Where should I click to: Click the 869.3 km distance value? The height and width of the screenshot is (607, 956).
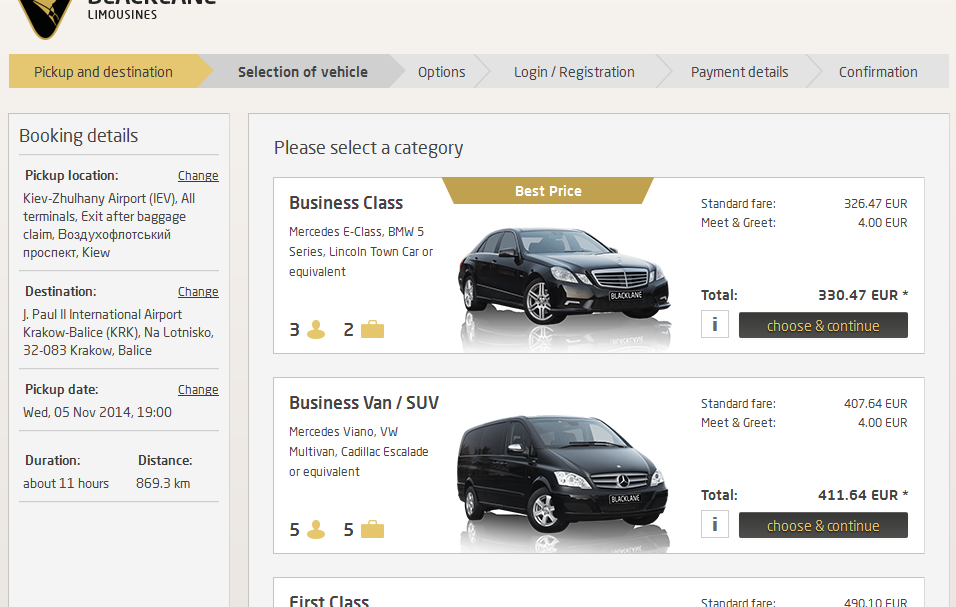click(163, 483)
